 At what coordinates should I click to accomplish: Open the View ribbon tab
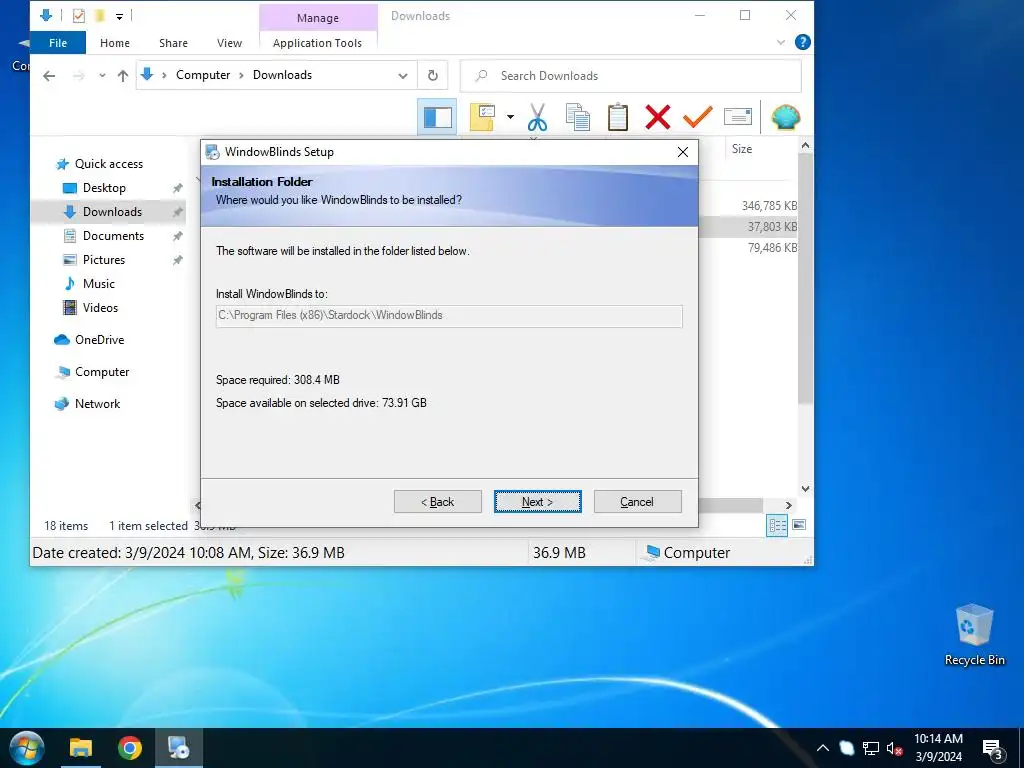click(229, 43)
